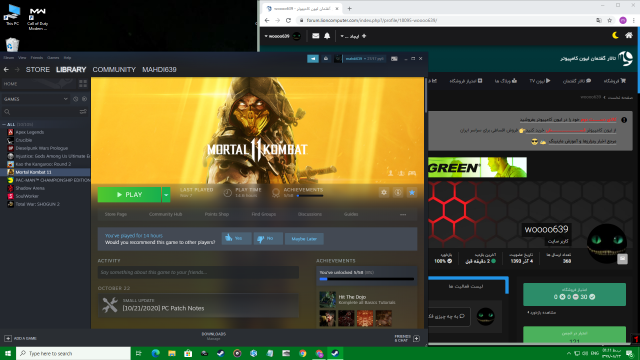The image size is (640, 360).
Task: Enter Steam Big Picture mode
Action: 394,59
